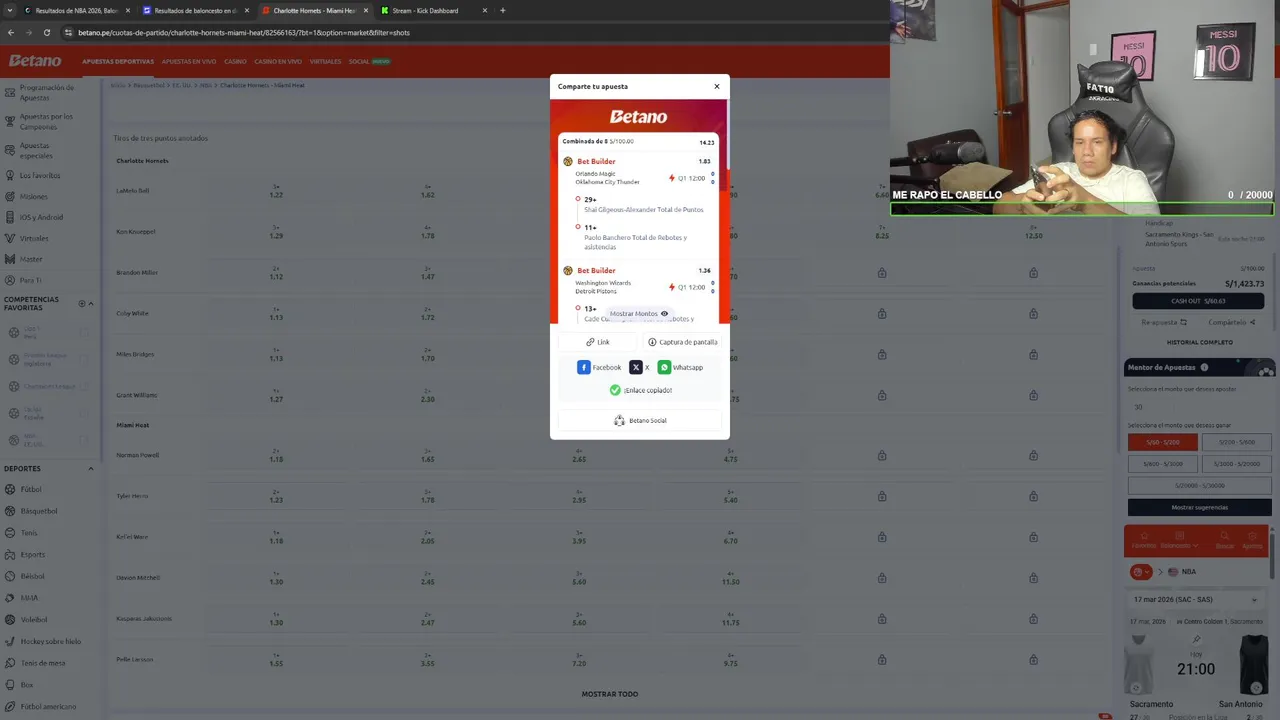Open Historial Completo
Screen dimensions: 1280x720
pos(1199,342)
